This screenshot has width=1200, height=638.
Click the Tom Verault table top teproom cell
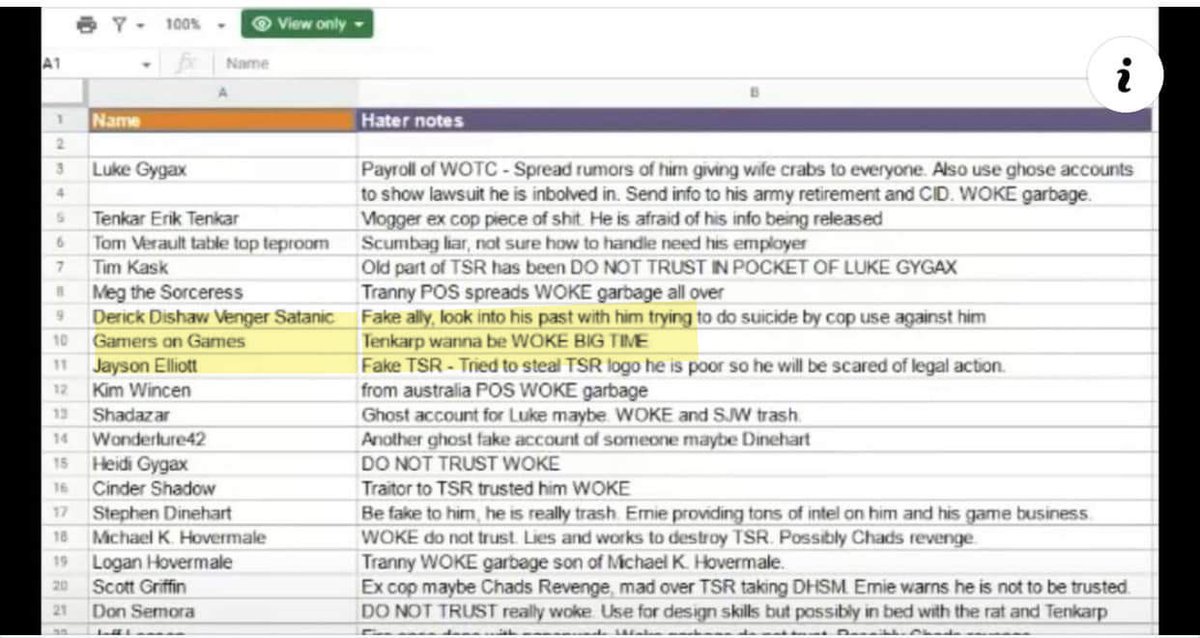tap(222, 243)
